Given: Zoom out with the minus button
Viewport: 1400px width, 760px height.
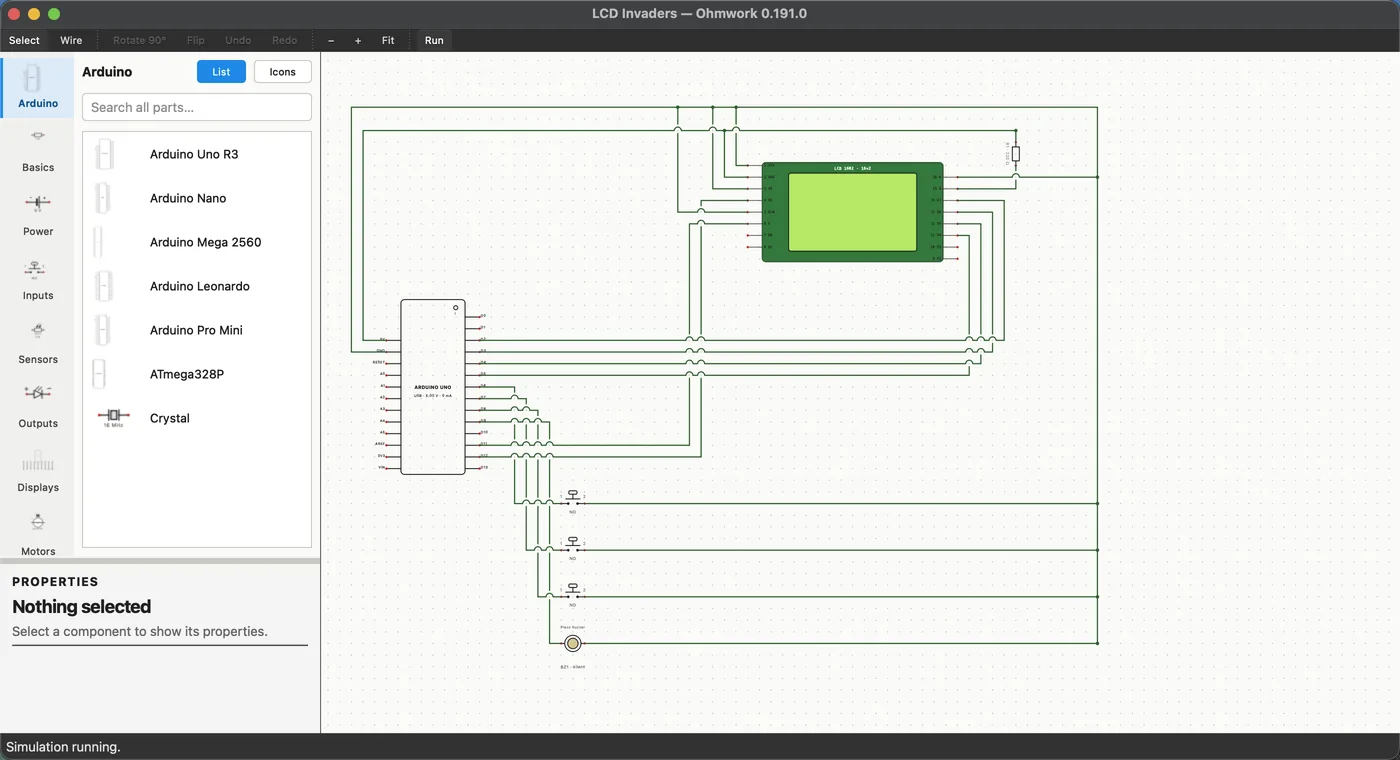Looking at the screenshot, I should coord(331,40).
